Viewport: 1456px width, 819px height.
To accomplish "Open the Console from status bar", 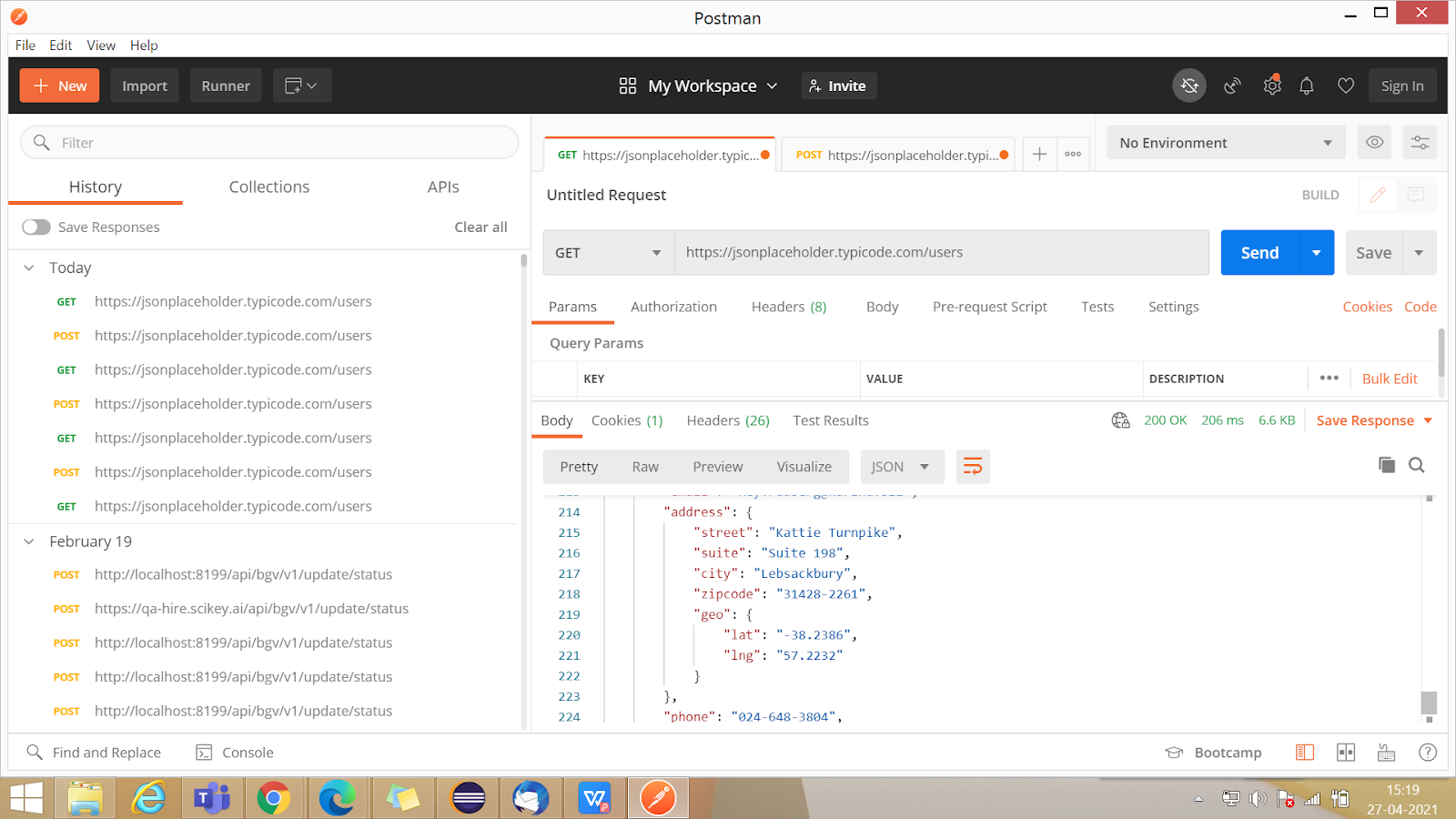I will tap(235, 753).
